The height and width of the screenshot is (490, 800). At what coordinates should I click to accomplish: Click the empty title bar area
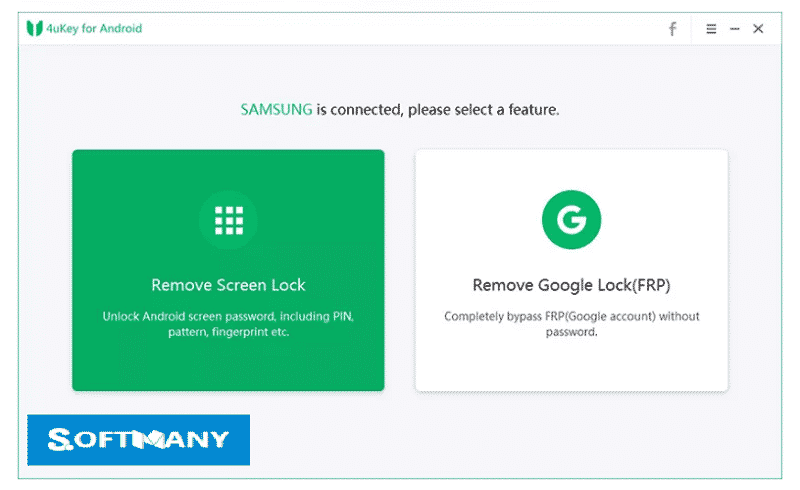403,29
